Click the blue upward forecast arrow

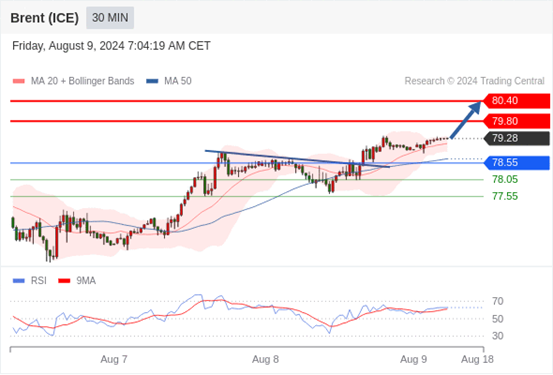click(466, 120)
